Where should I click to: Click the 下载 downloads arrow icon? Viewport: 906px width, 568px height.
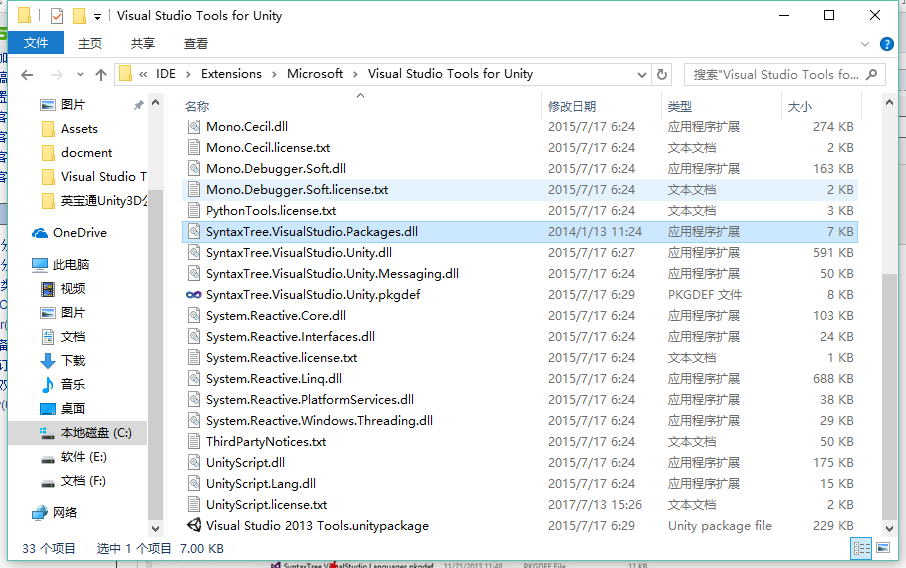point(48,361)
